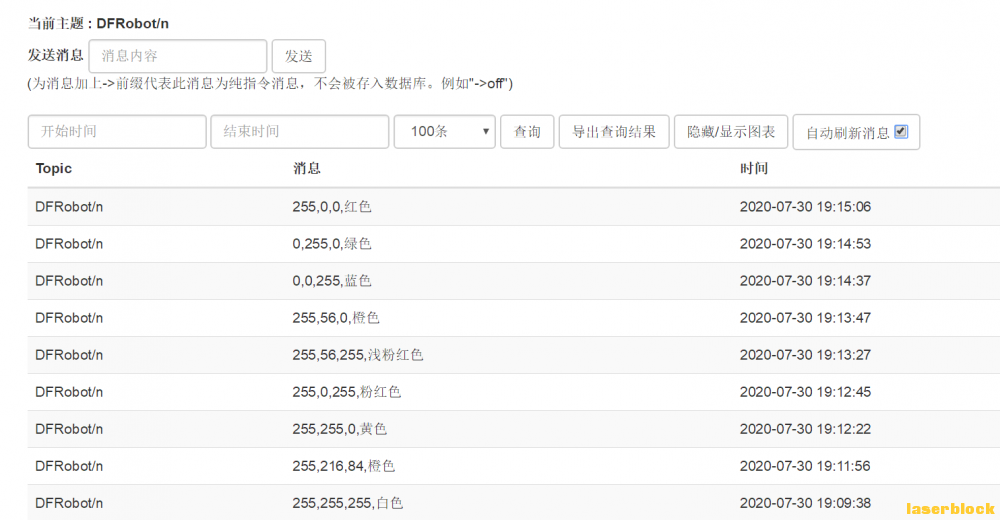The height and width of the screenshot is (520, 1000).
Task: Click the 消息 column header
Action: pos(307,168)
